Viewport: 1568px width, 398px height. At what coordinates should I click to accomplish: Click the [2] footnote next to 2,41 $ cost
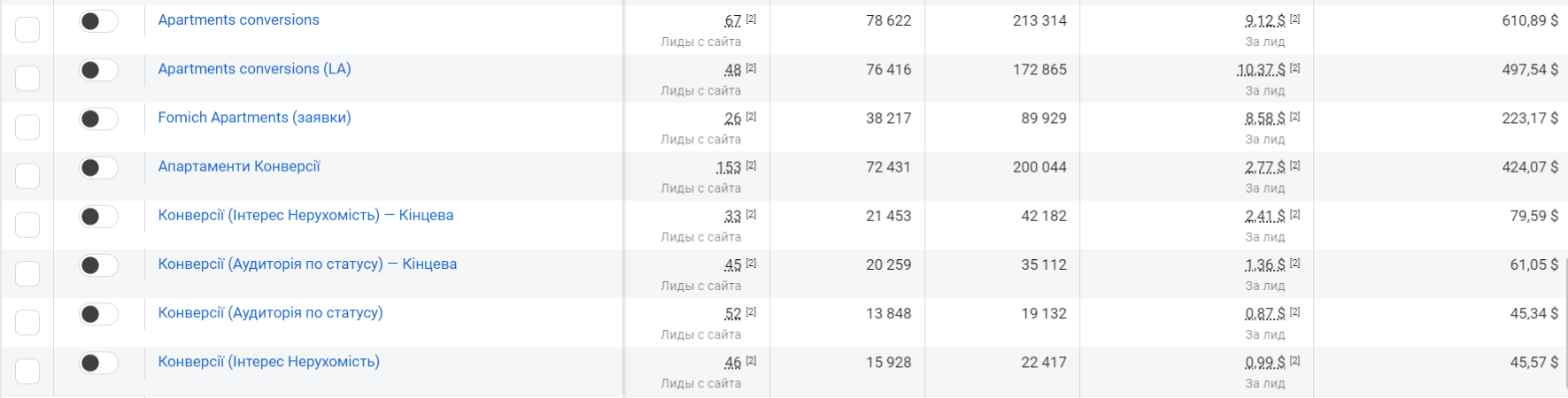[1294, 214]
